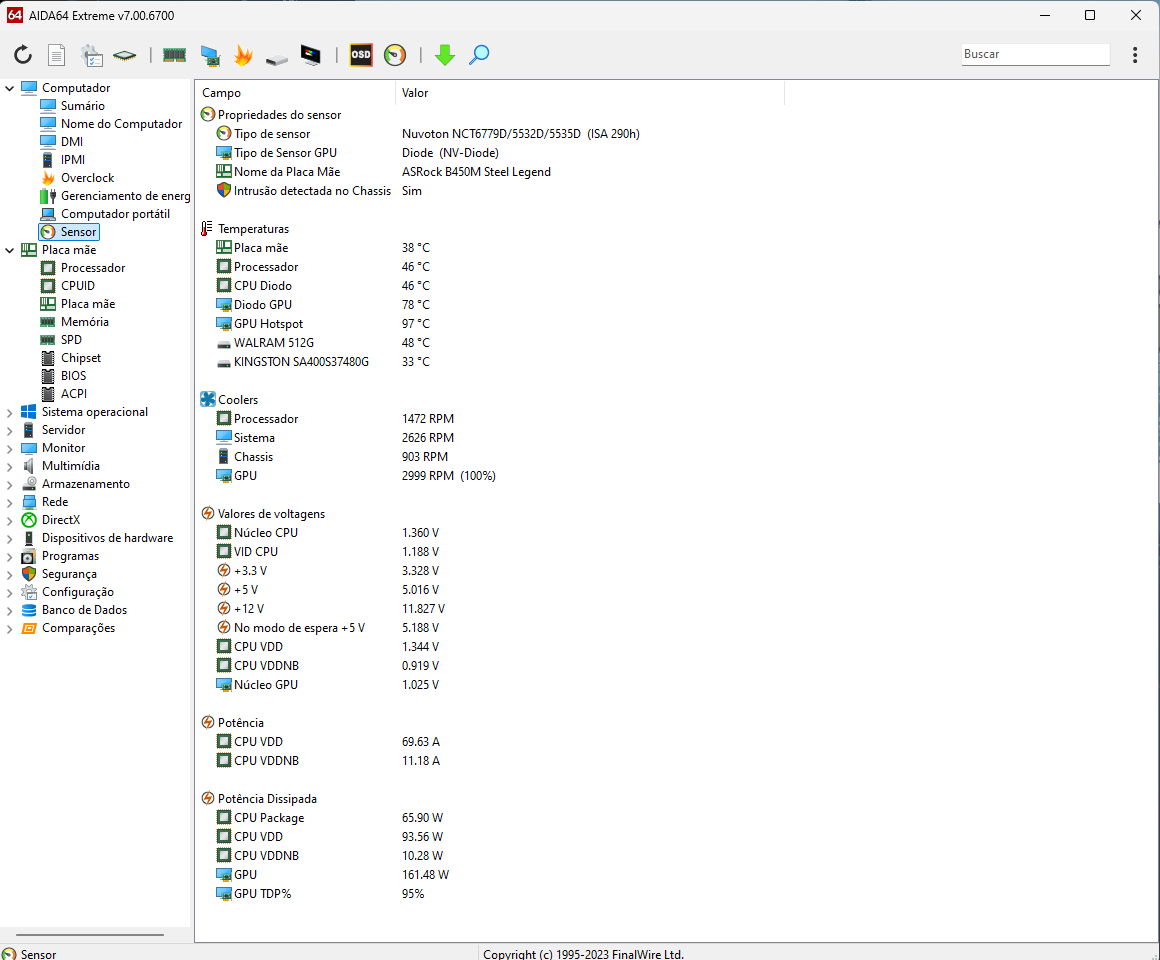This screenshot has height=960, width=1160.
Task: Sort by the Campo column header
Action: pos(295,92)
